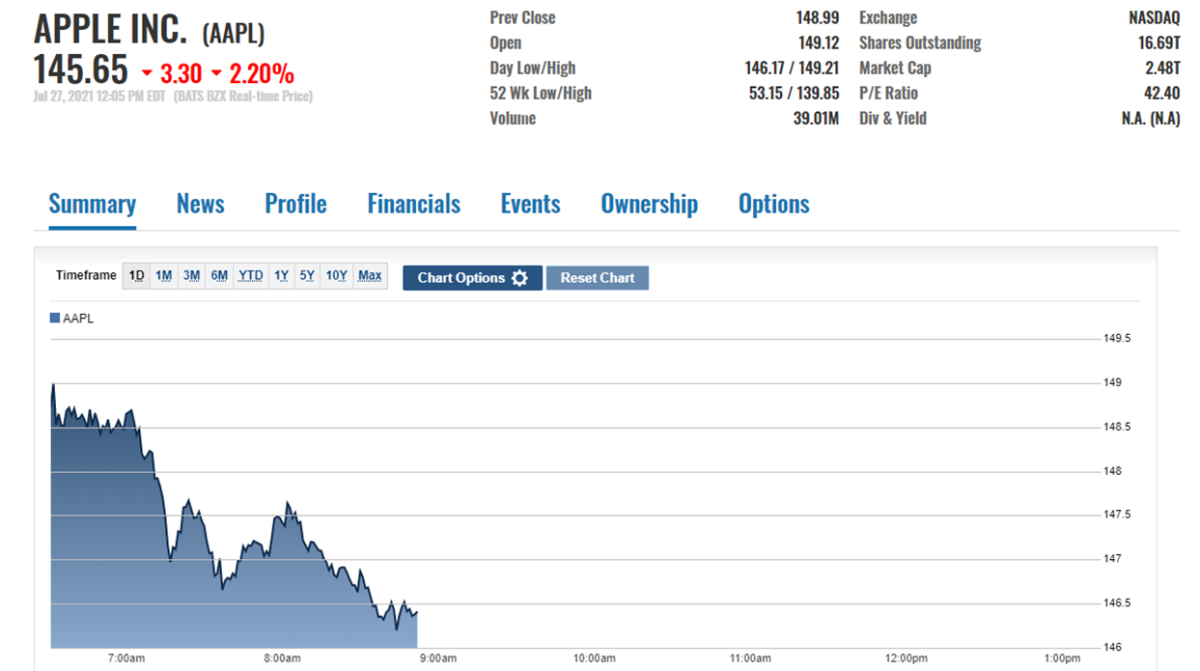
Task: Select the Max timeframe
Action: click(x=370, y=276)
